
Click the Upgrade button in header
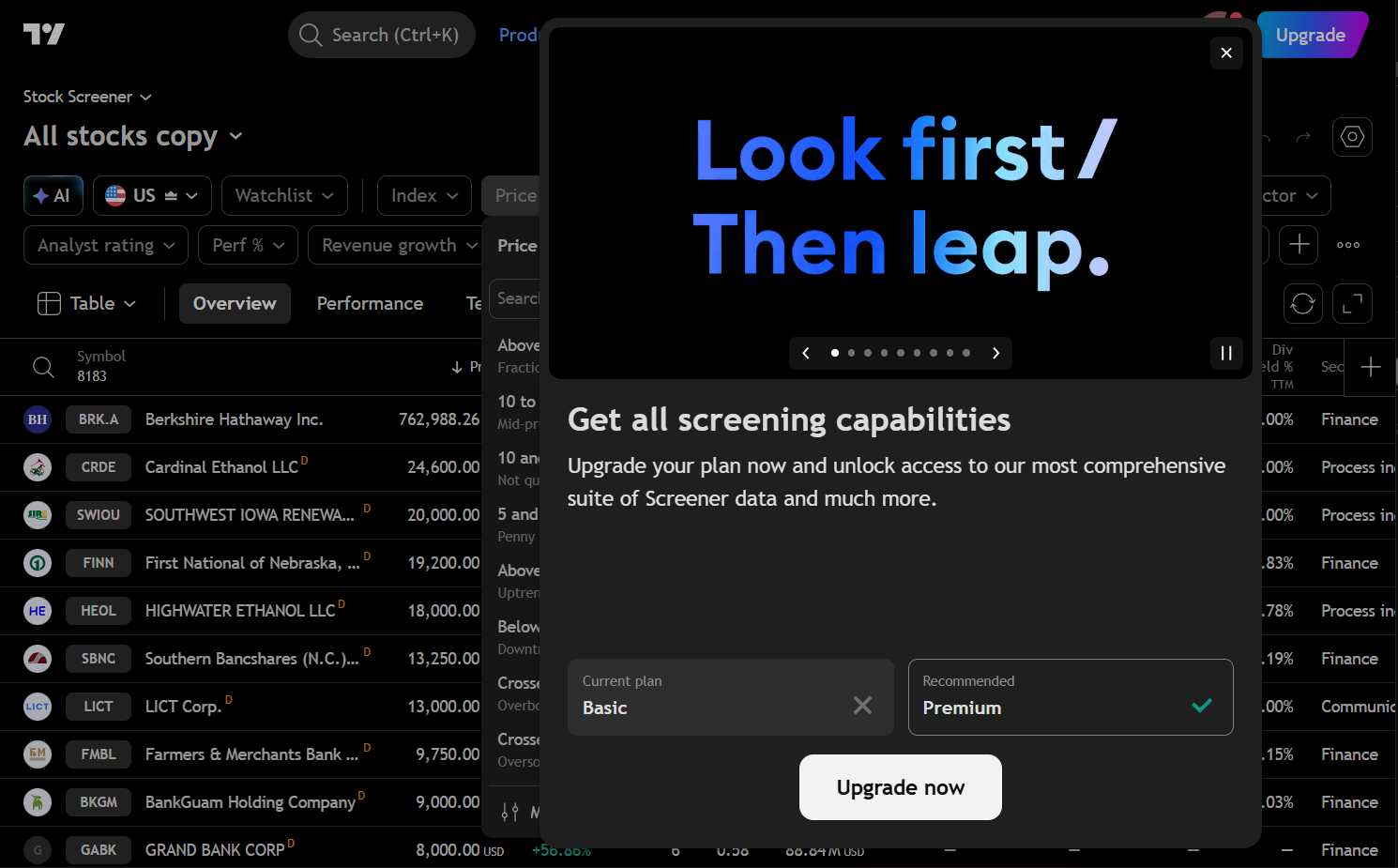[x=1311, y=35]
